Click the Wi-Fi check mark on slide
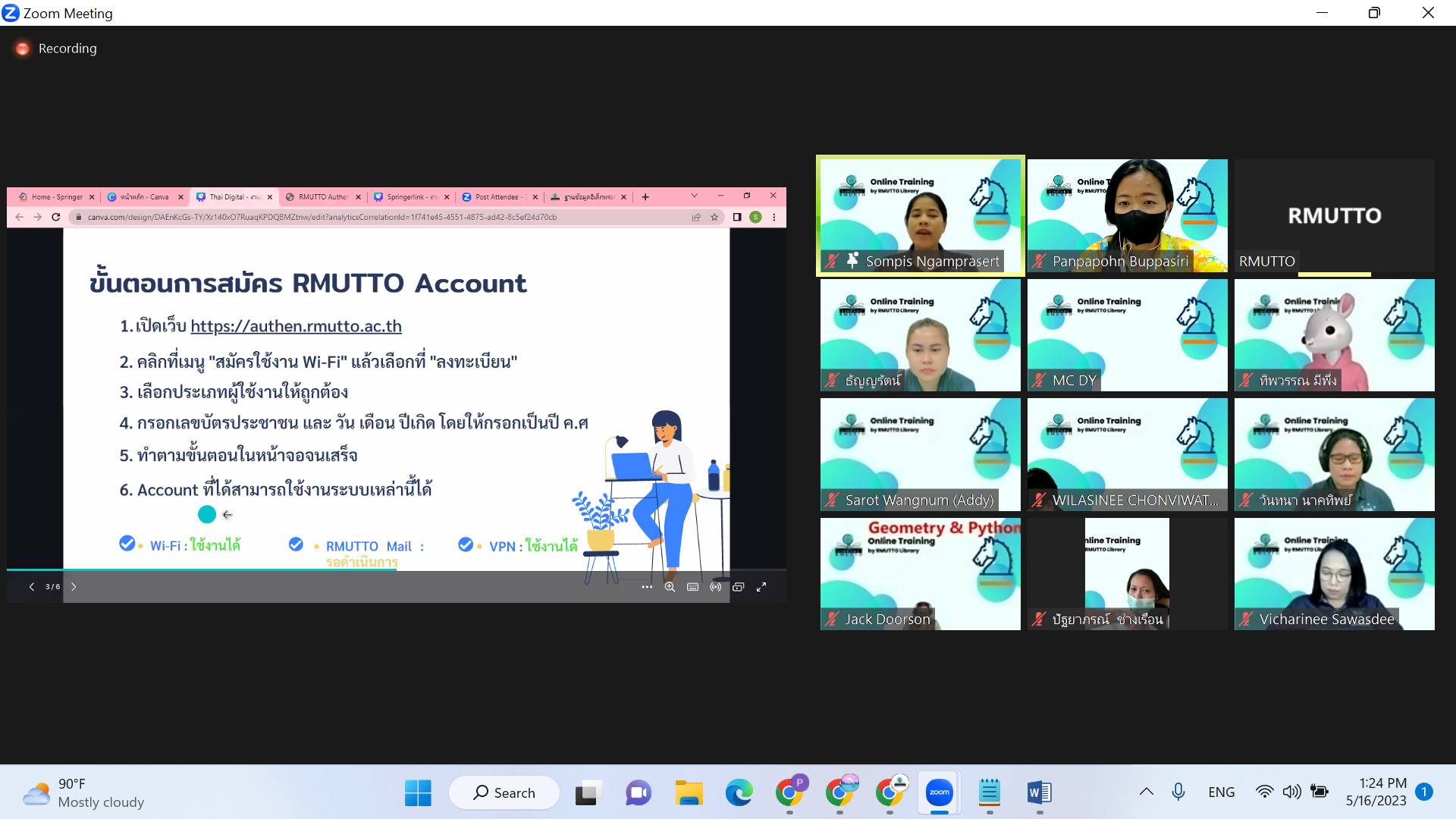The image size is (1456, 819). click(x=127, y=544)
